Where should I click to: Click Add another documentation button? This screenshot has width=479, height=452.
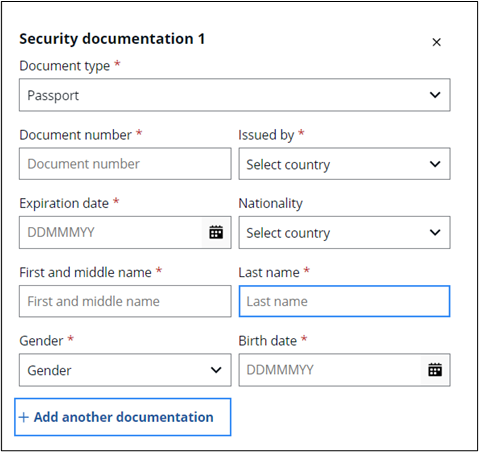(x=123, y=417)
